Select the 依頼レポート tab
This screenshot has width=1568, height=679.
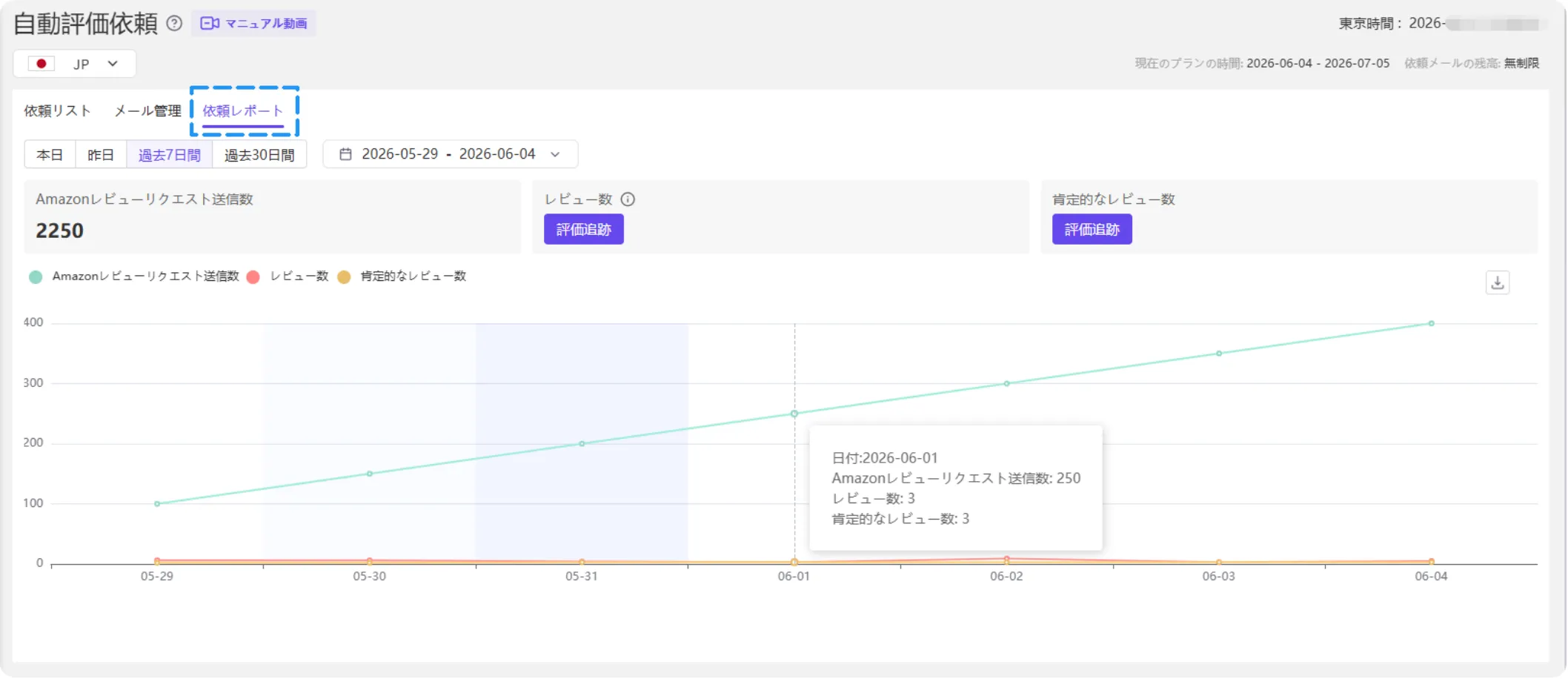coord(243,110)
